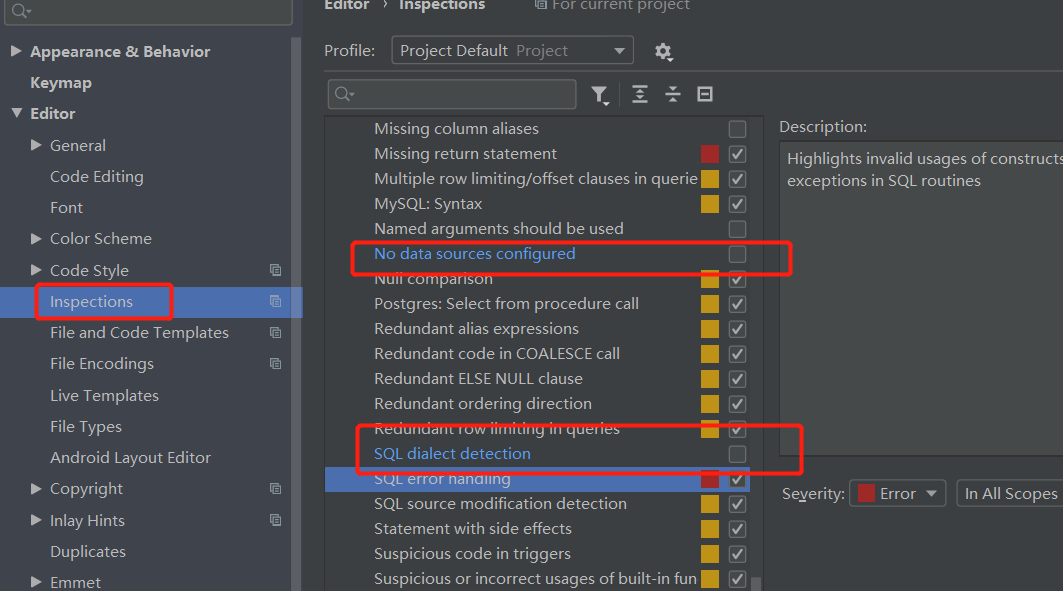The height and width of the screenshot is (591, 1063).
Task: Click the Expand All inspections icon
Action: tap(639, 94)
